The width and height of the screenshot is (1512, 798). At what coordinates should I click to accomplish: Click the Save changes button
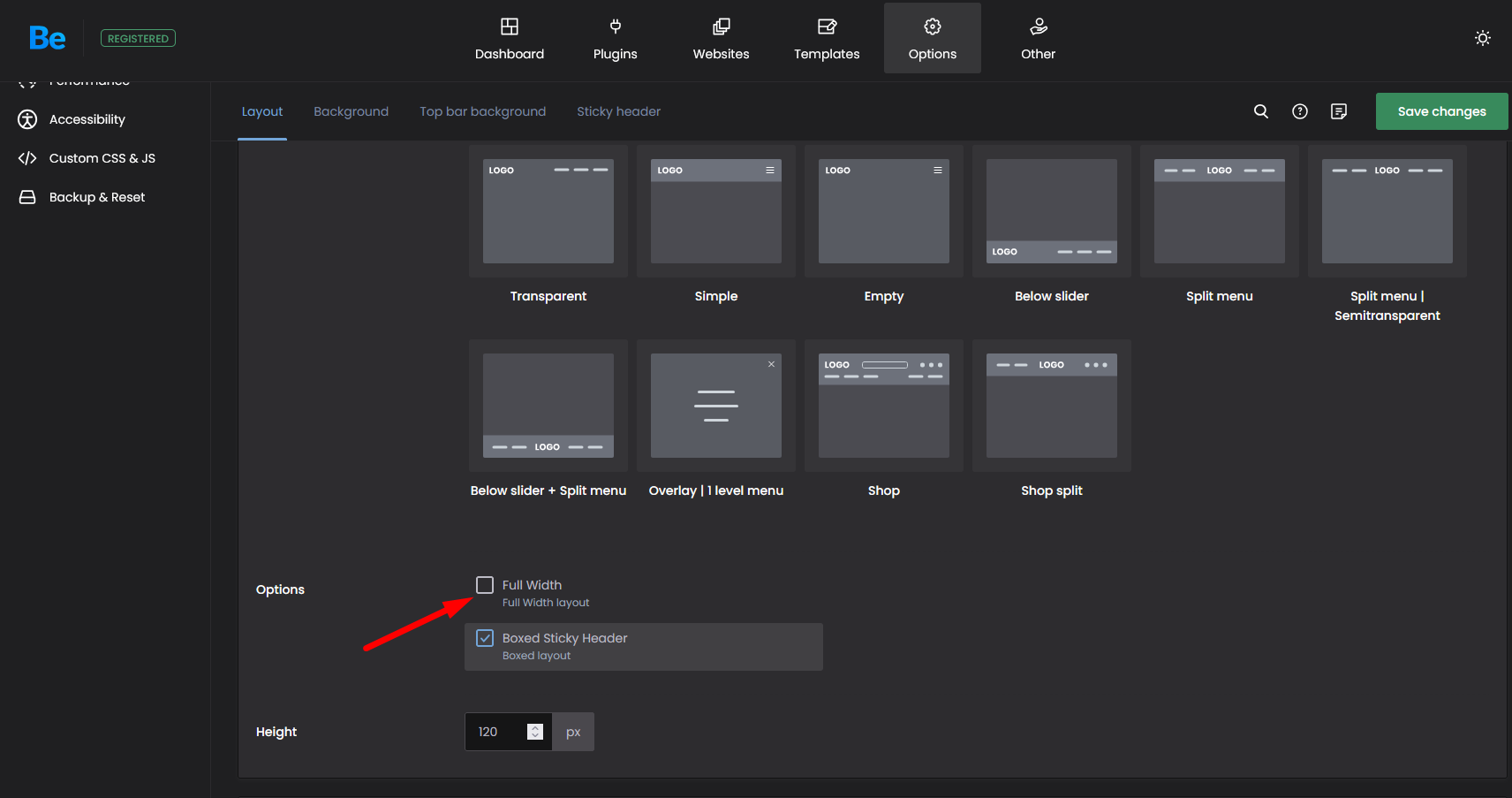1441,111
